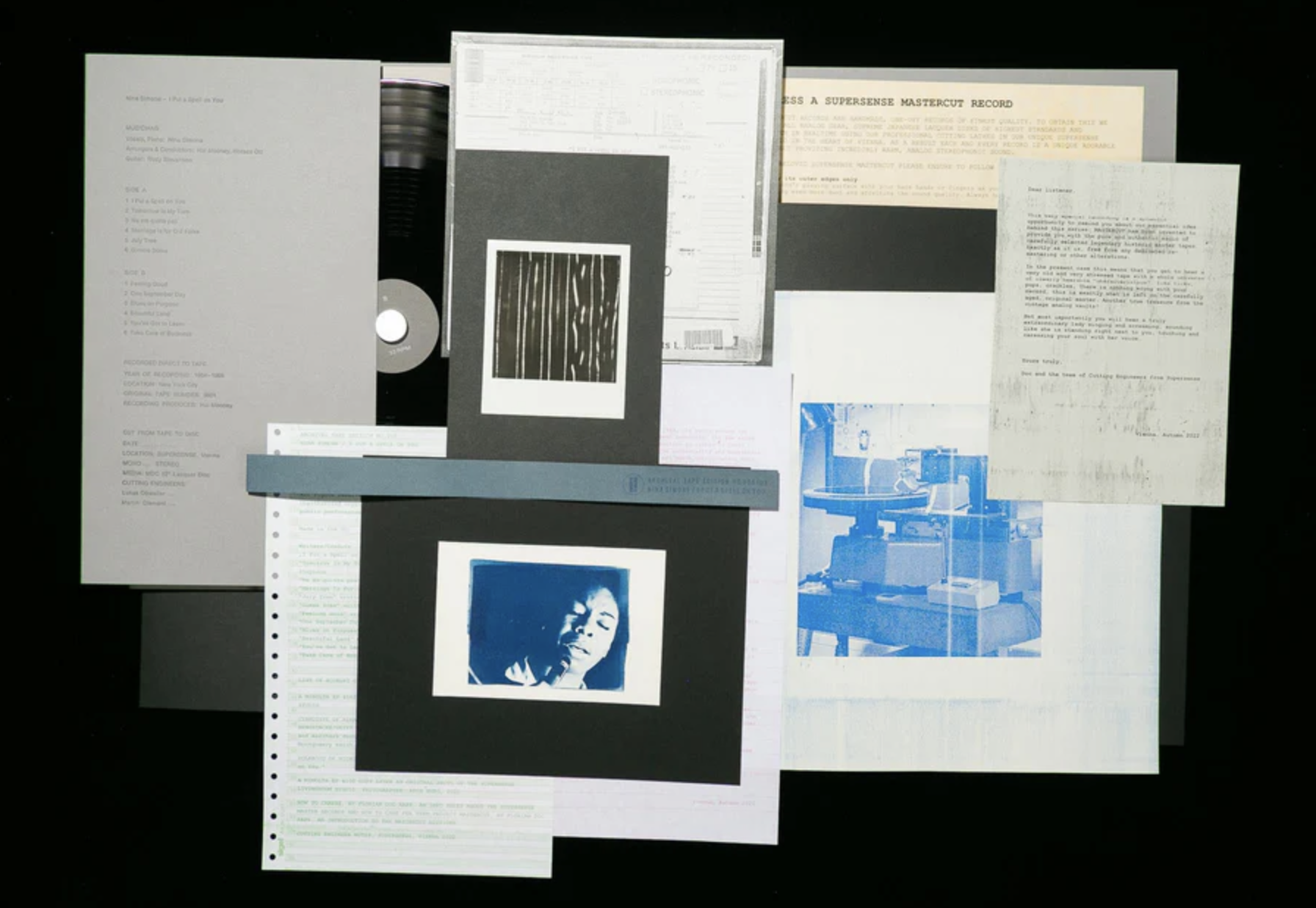This screenshot has width=1316, height=908.
Task: Click the "RECORDED DIRECT TO TAPE" heading
Action: [x=166, y=364]
